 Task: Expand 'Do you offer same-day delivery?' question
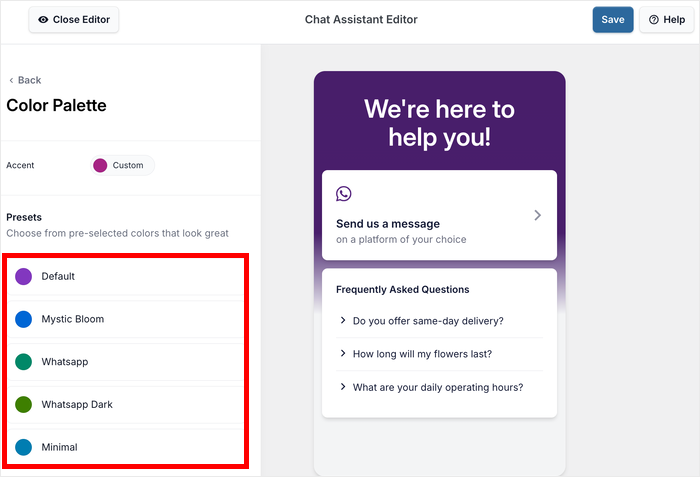(x=428, y=321)
